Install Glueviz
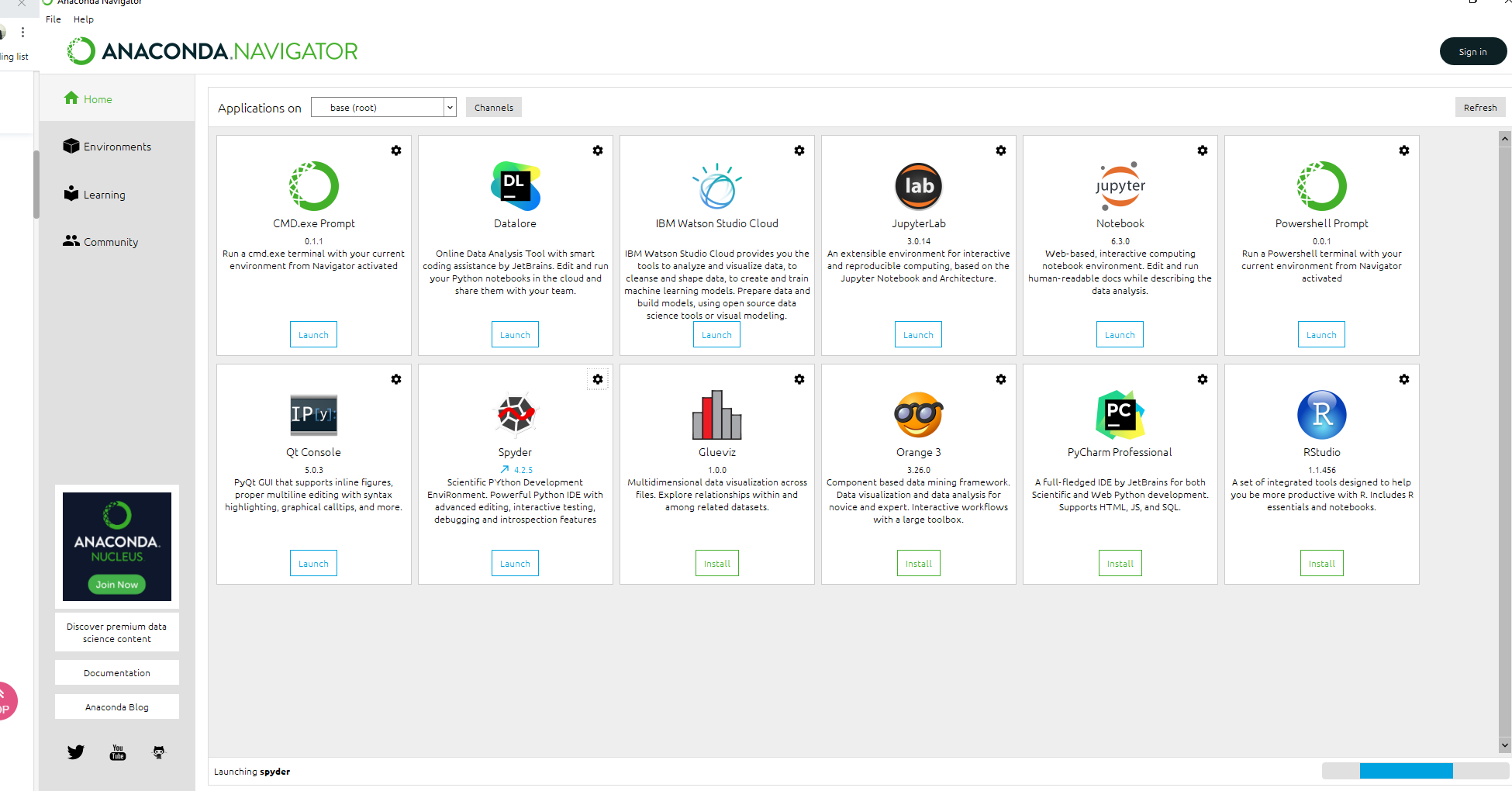 pos(717,564)
